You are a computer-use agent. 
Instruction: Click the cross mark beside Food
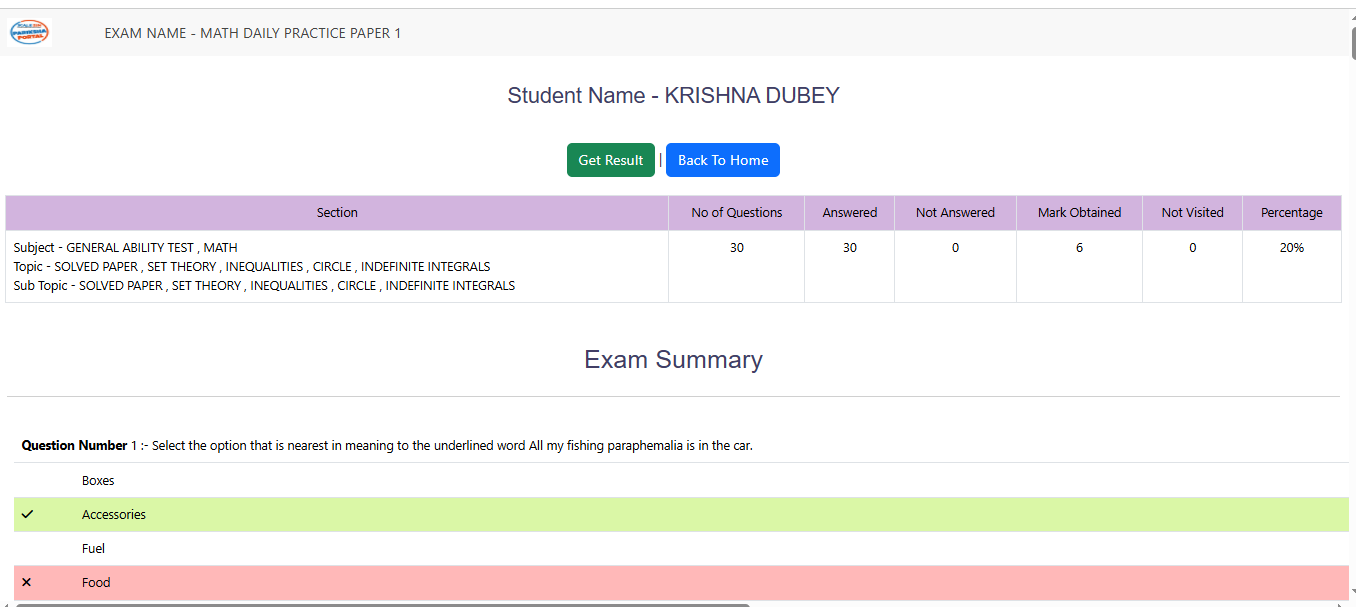point(27,582)
